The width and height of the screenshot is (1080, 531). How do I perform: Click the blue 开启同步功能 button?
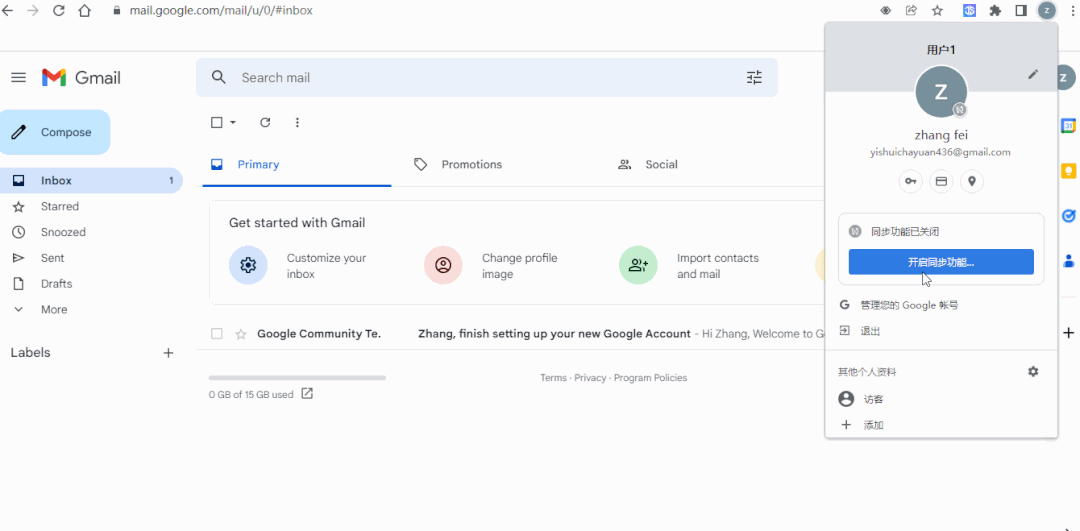[940, 262]
